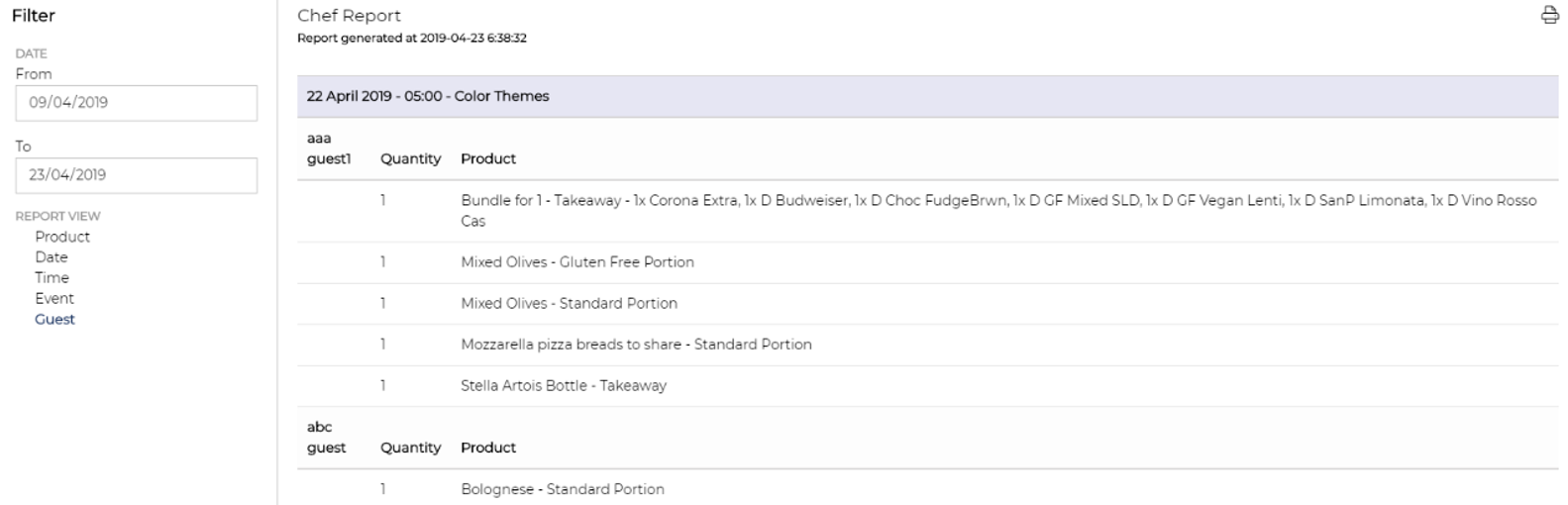Click the 22 April 2019 Color Themes header
Viewport: 1568px width, 505px height.
coord(927,96)
